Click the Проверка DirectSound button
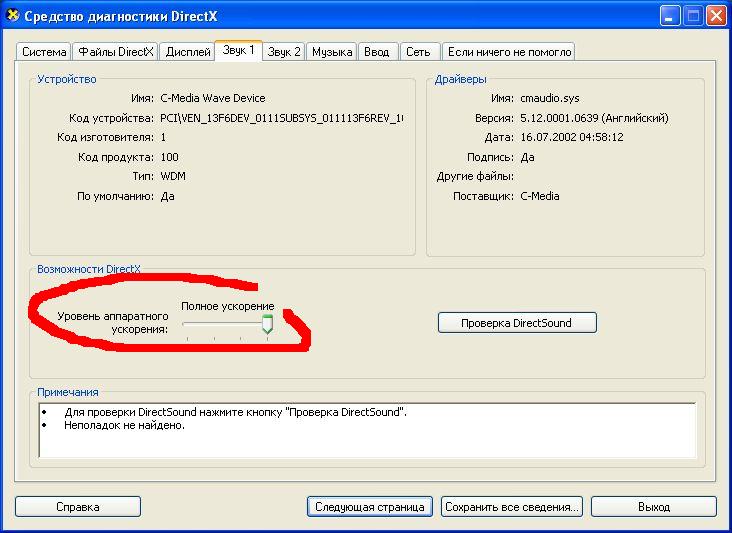The image size is (732, 533). [517, 323]
